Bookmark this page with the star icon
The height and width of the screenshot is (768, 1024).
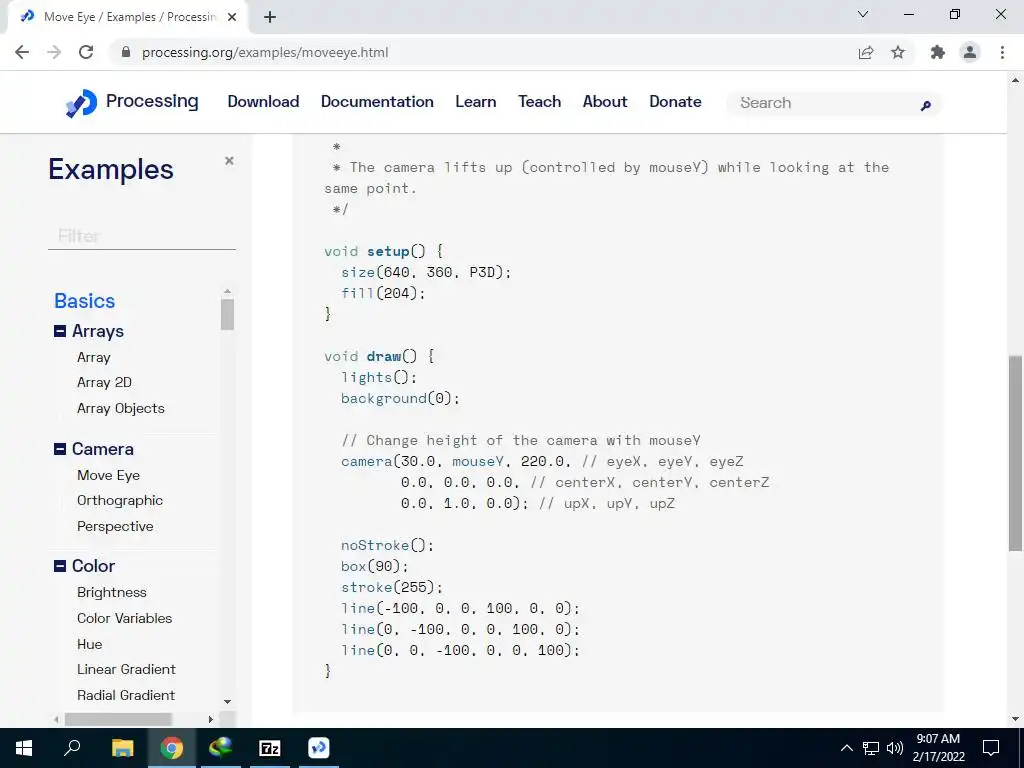(x=898, y=52)
